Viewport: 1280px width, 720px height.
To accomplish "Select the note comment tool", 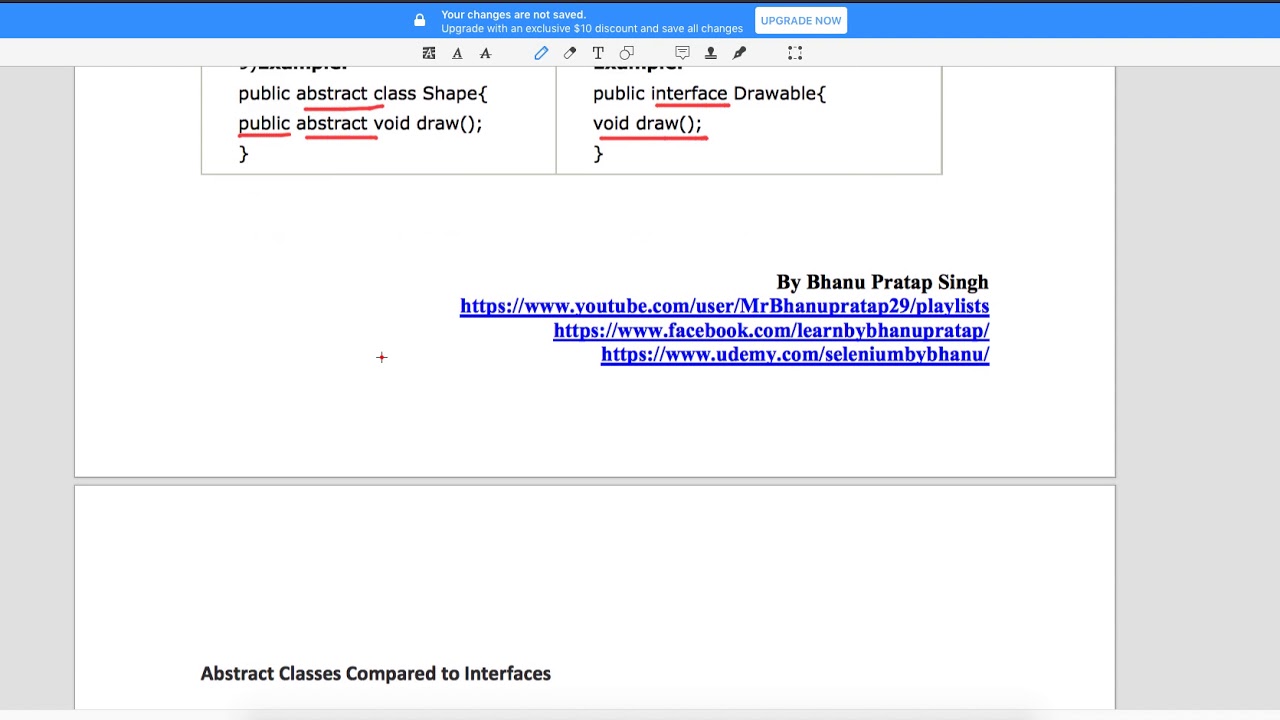I will (682, 53).
